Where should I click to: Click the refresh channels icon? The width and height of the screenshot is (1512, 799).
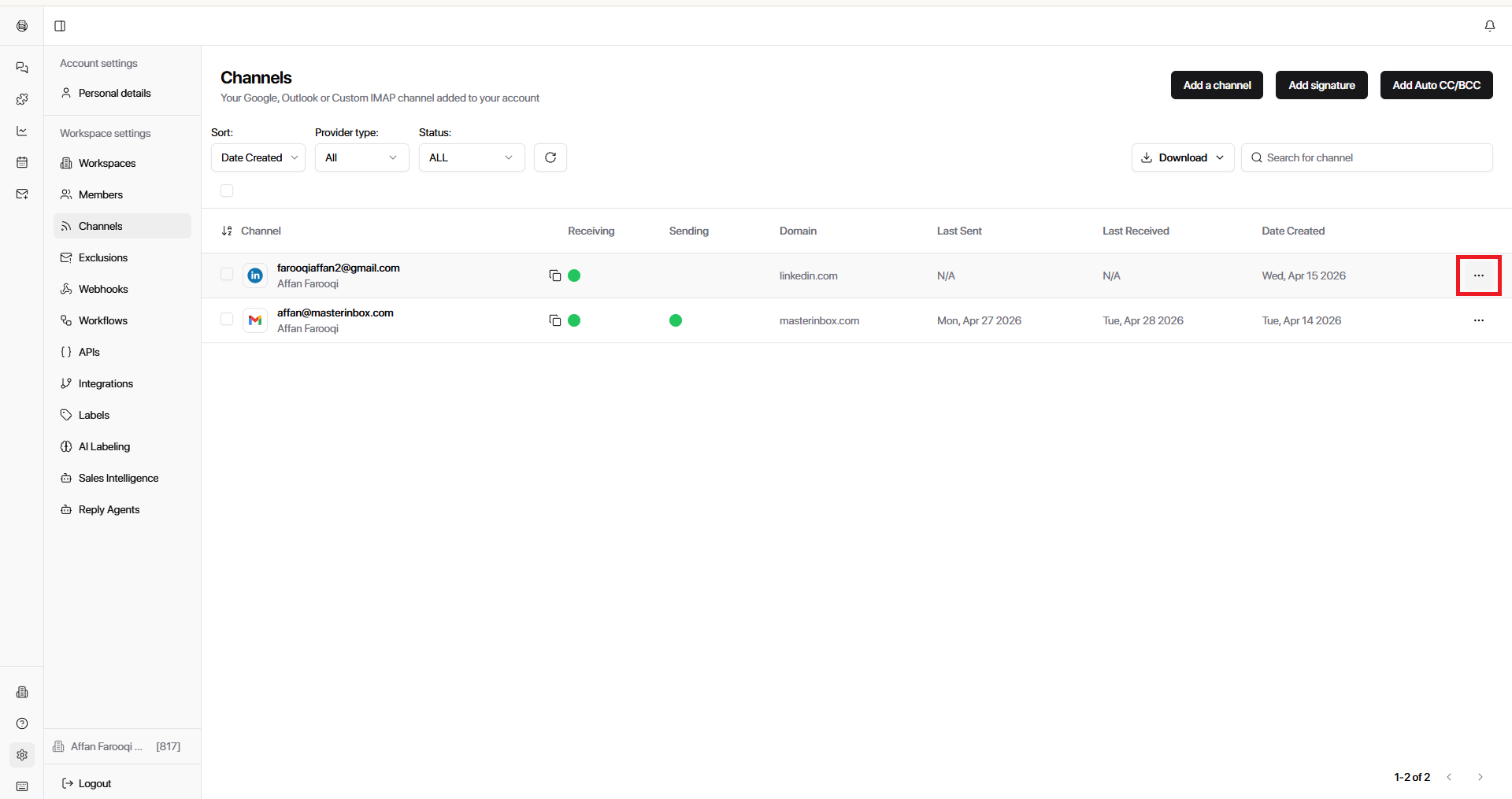(550, 157)
